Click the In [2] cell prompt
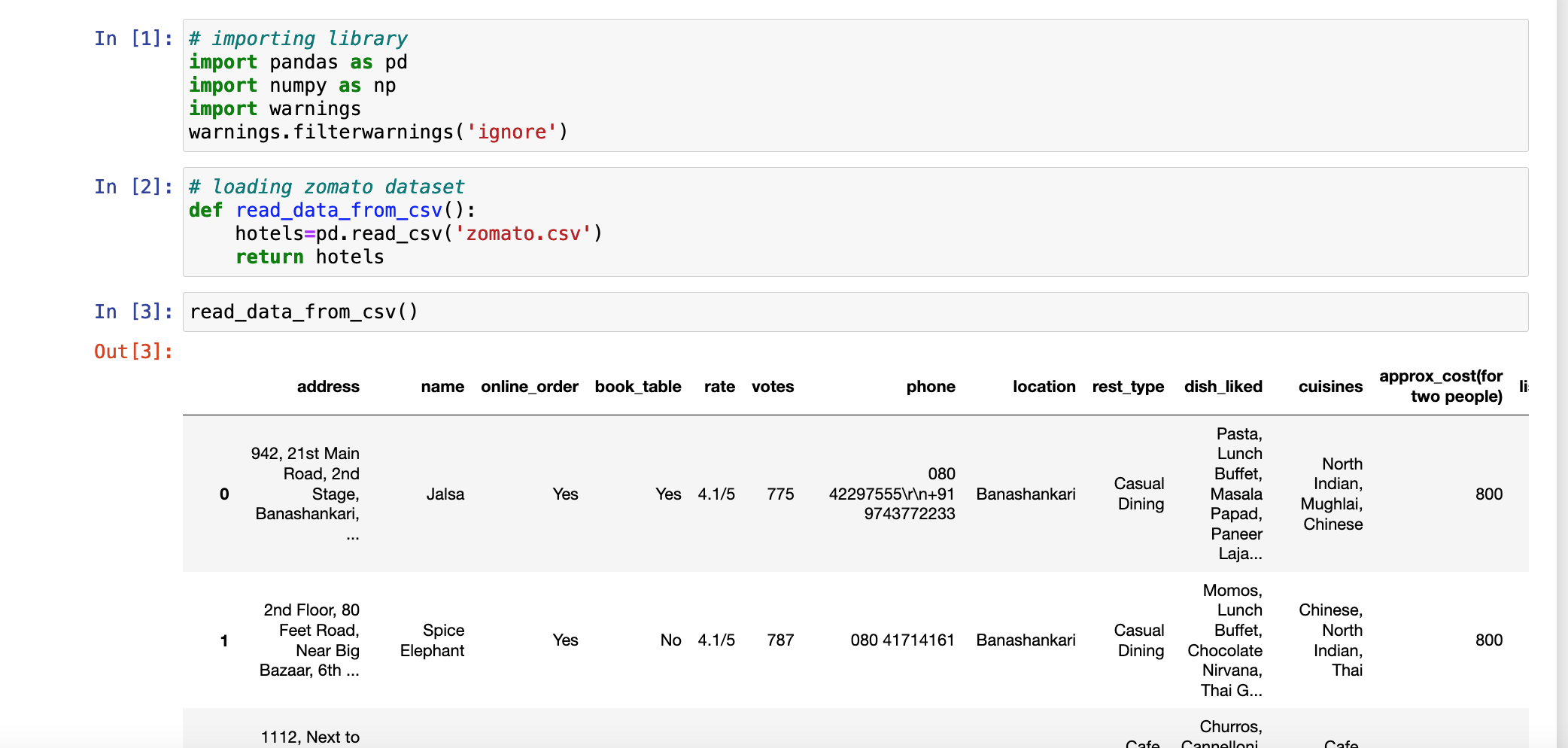This screenshot has height=748, width=1568. tap(132, 187)
